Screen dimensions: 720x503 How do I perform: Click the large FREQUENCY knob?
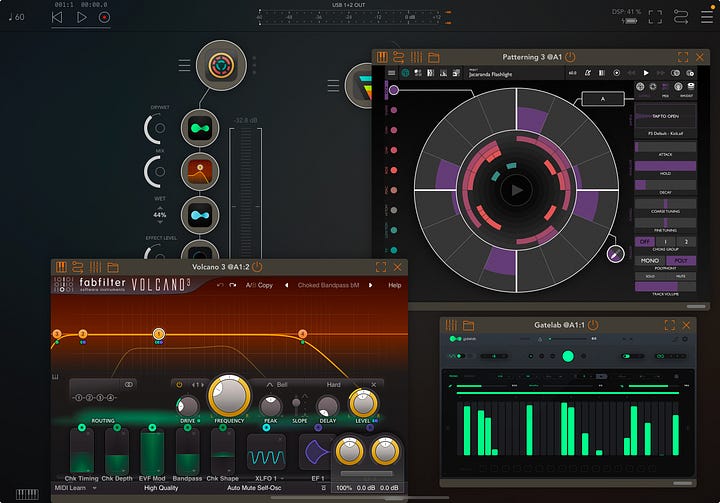click(229, 396)
